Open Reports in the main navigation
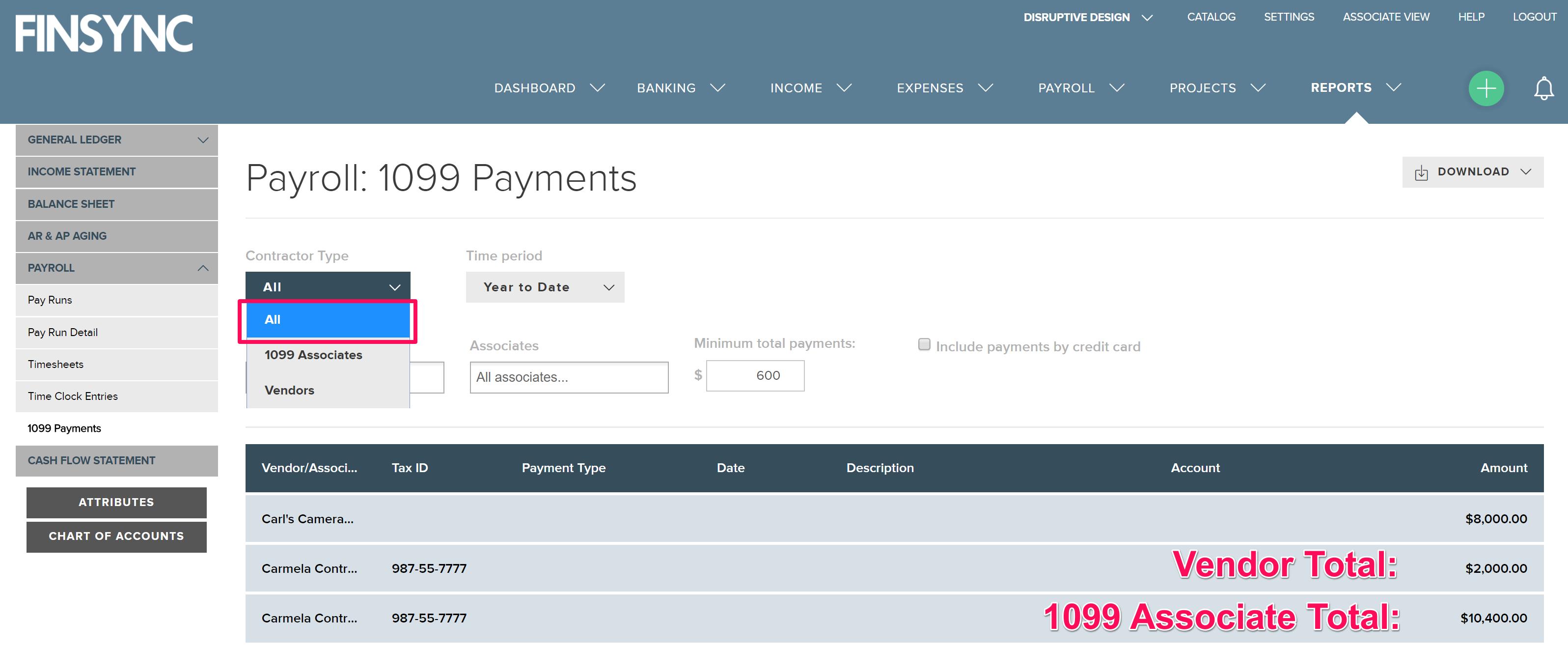Image resolution: width=1568 pixels, height=649 pixels. click(1341, 87)
